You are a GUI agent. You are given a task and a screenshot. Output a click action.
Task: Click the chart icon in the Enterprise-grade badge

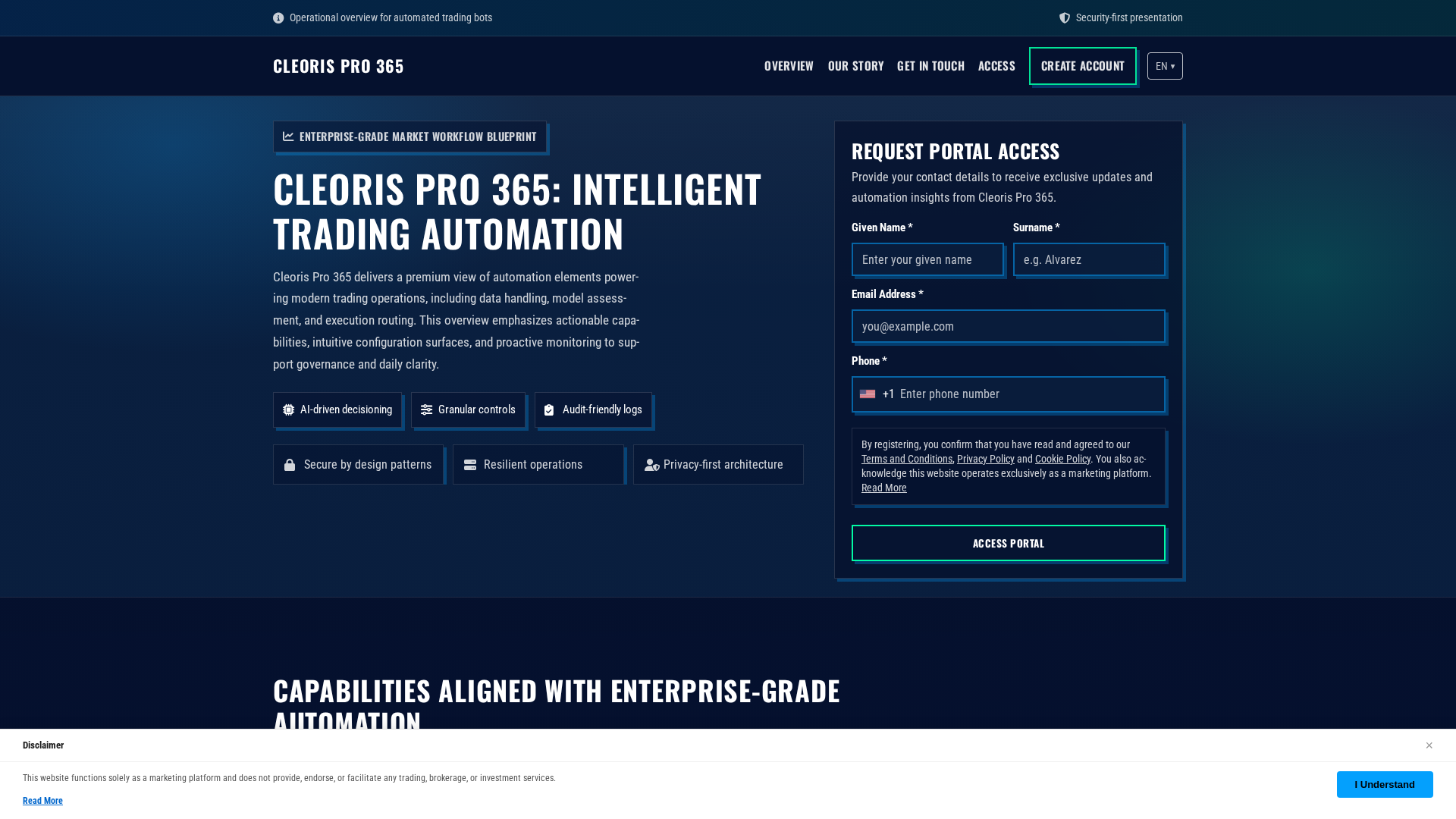tap(288, 136)
